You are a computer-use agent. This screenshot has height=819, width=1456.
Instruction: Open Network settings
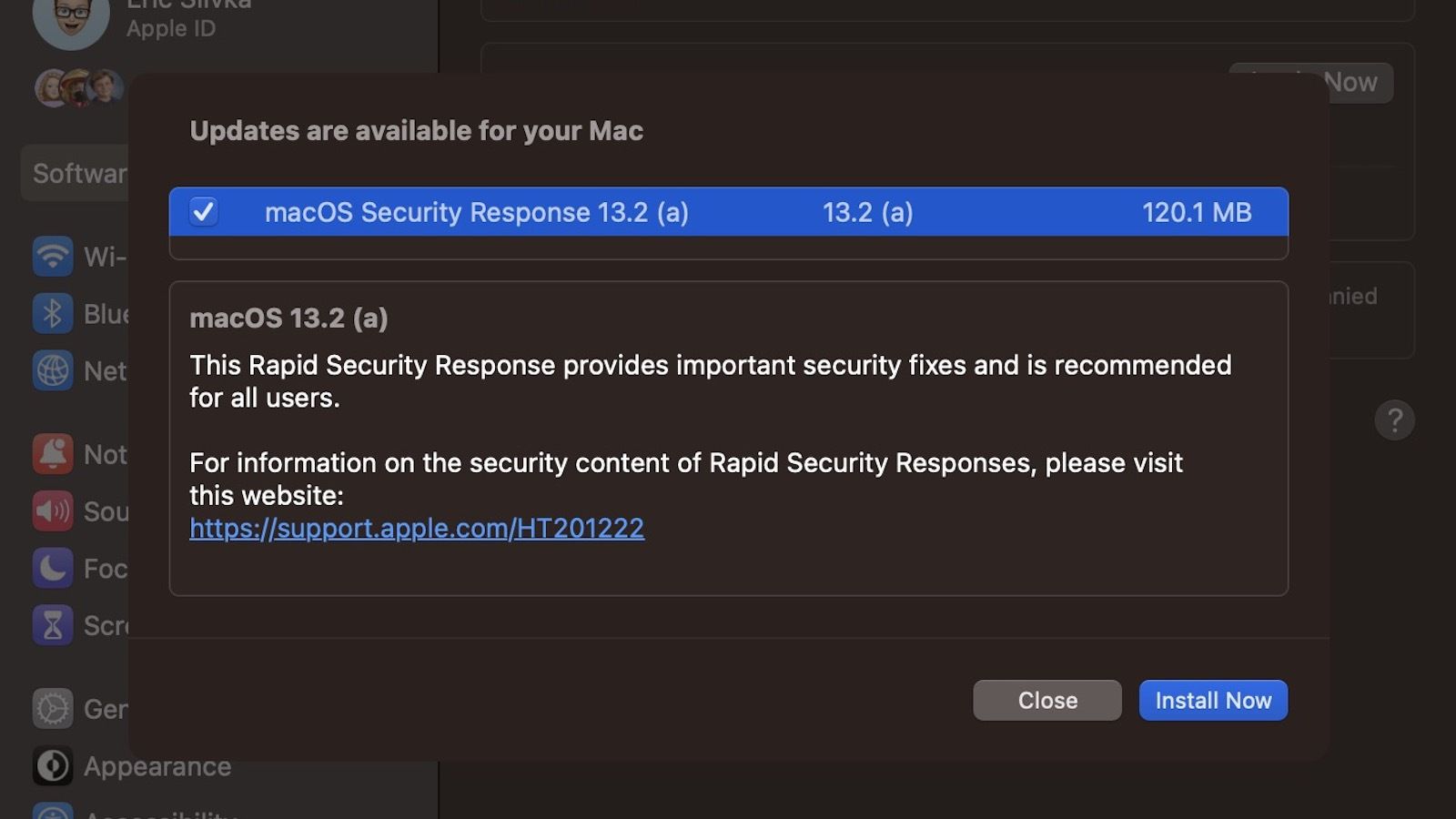[x=54, y=370]
